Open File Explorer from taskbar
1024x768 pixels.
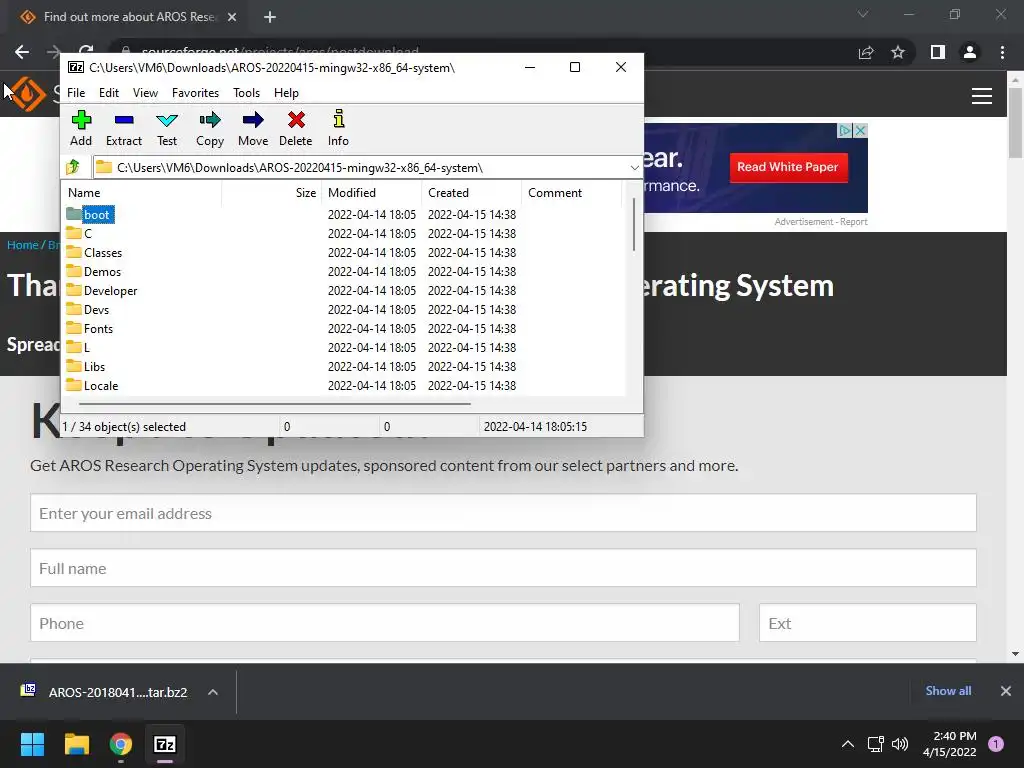pos(76,744)
